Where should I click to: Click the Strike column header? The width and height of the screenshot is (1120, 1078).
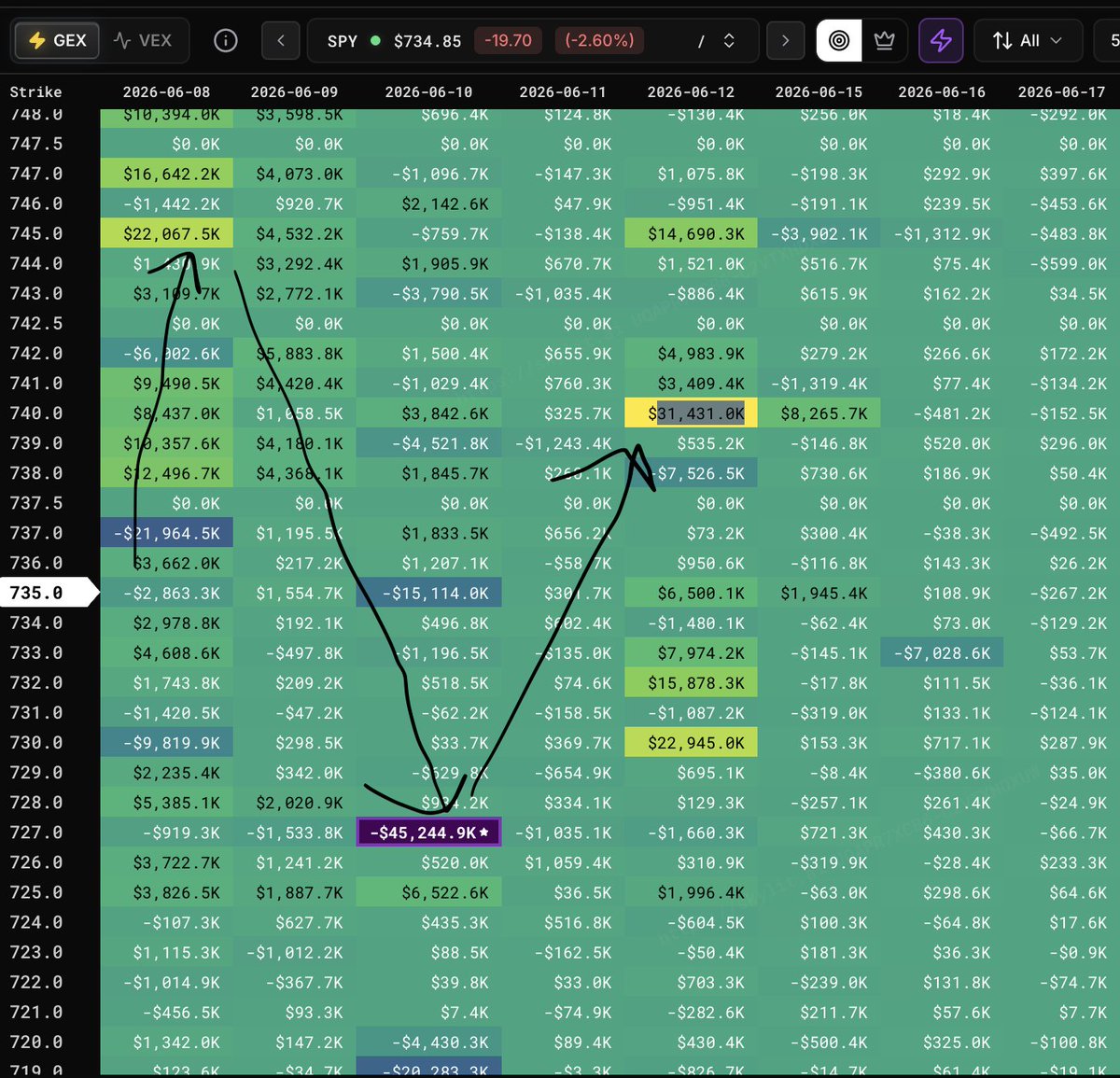[x=35, y=91]
